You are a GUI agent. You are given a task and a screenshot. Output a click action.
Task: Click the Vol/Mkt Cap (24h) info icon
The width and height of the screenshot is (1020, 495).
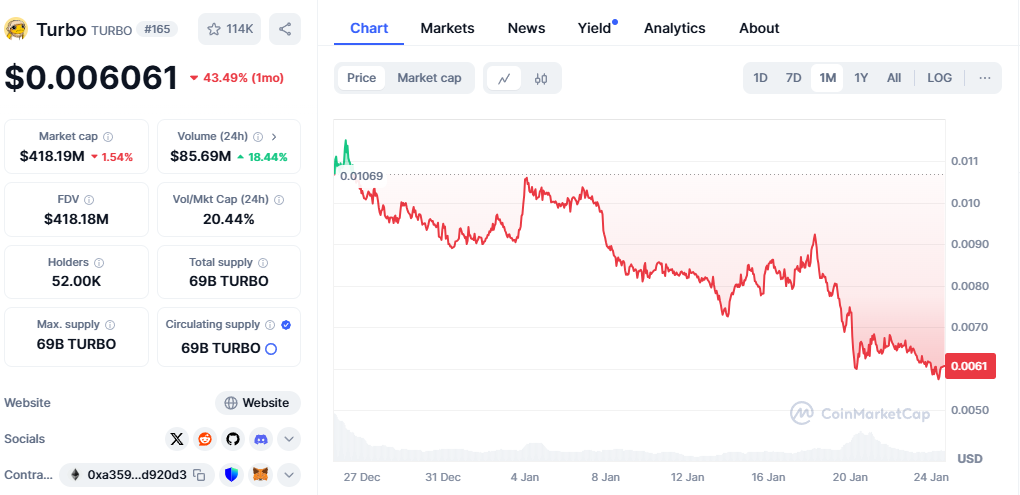278,200
